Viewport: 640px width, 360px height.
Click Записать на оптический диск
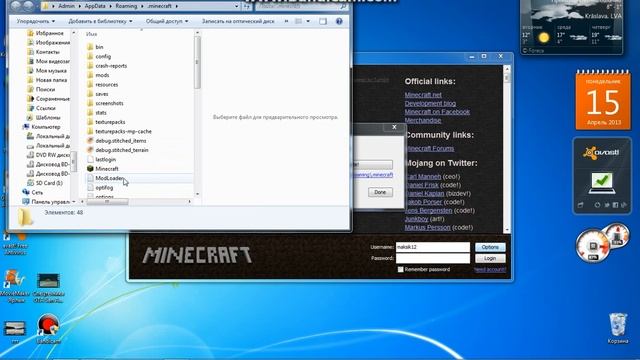(238, 21)
